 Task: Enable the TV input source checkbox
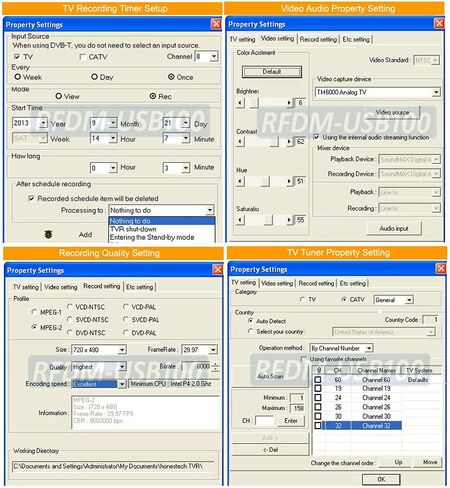(17, 57)
